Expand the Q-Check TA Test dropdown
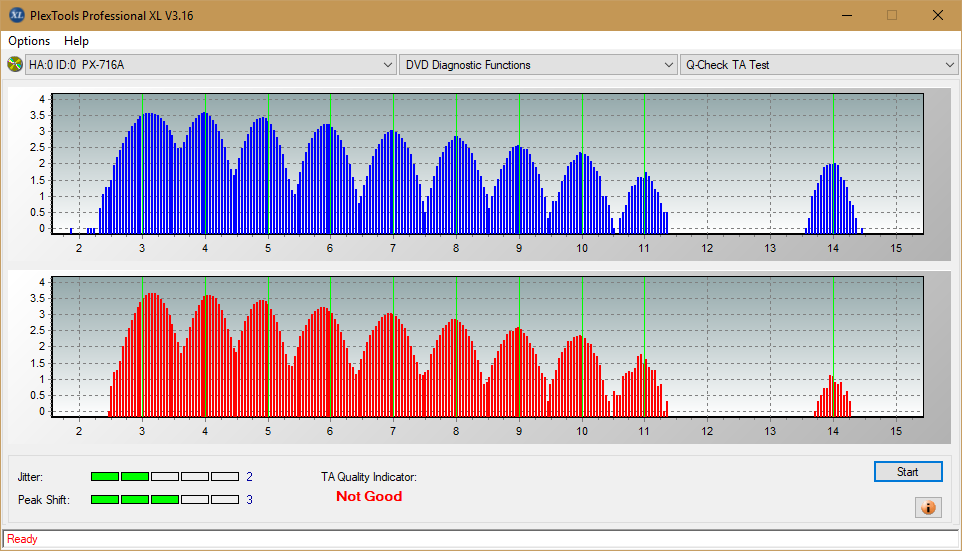The image size is (962, 551). pos(819,64)
